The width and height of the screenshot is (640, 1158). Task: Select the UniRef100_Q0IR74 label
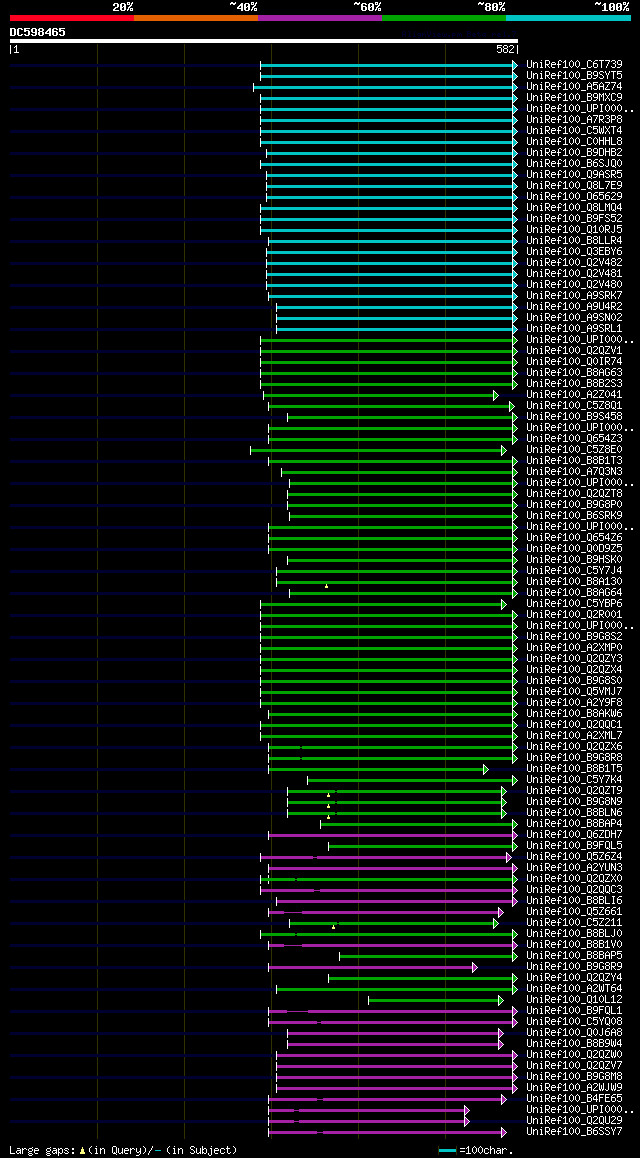click(574, 362)
